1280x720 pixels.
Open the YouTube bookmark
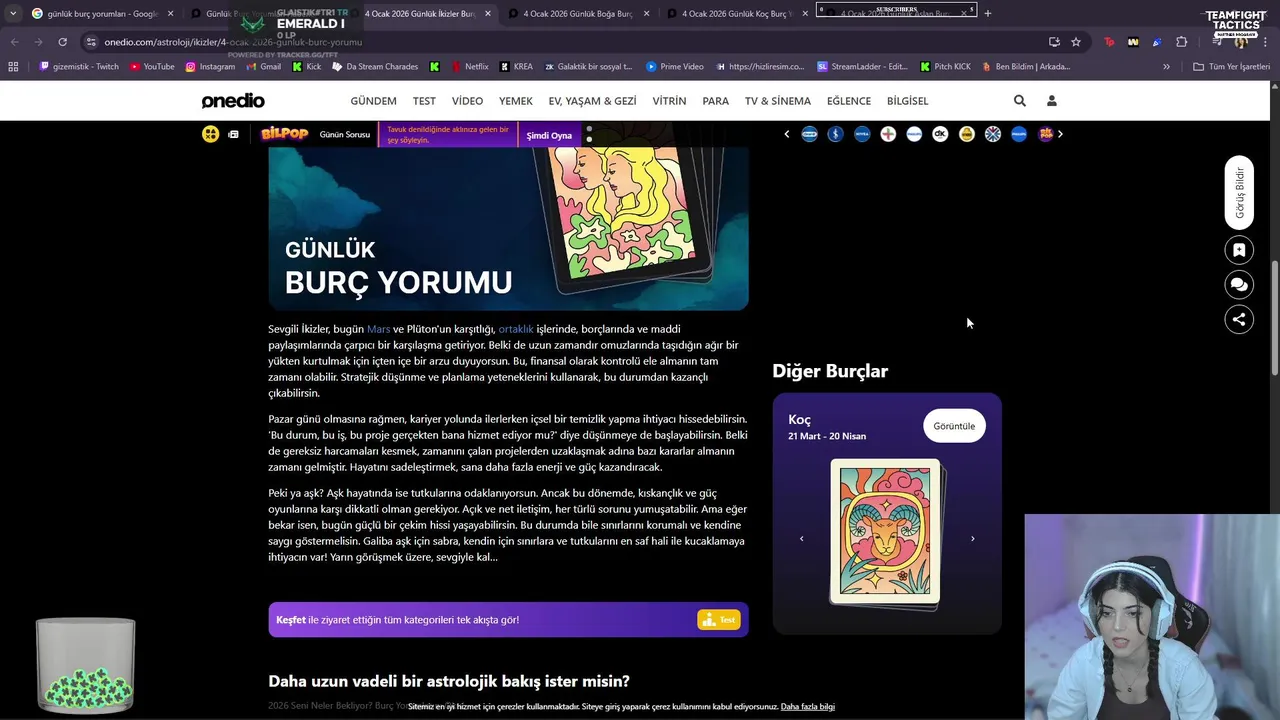pos(152,67)
